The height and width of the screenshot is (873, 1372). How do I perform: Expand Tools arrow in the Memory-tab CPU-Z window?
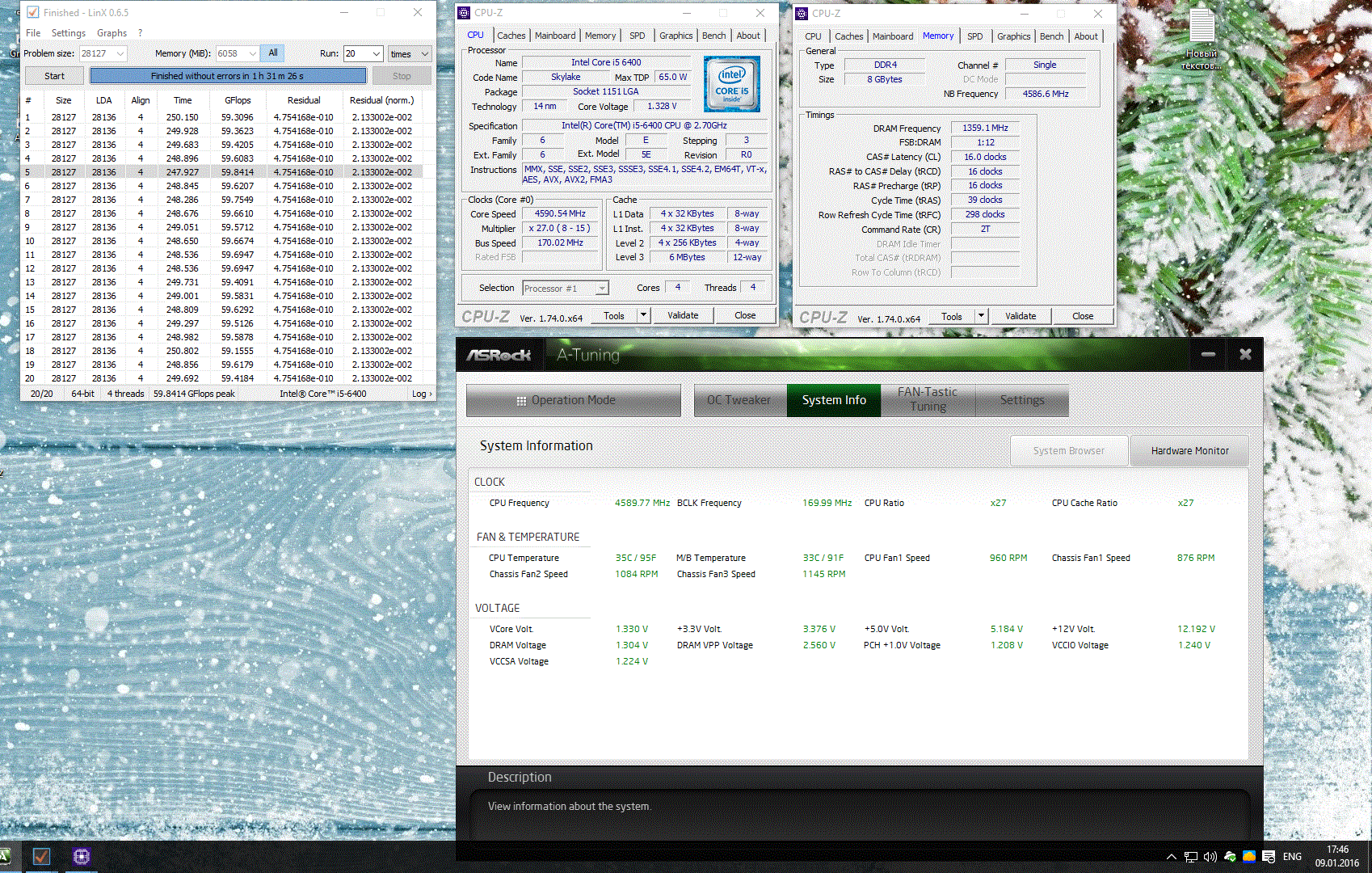pyautogui.click(x=982, y=316)
